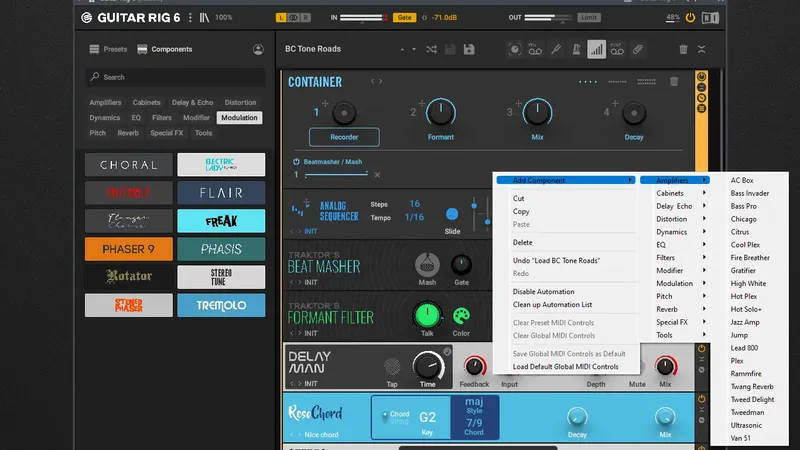The width and height of the screenshot is (800, 450).
Task: Click the NI logo in header
Action: tap(710, 18)
